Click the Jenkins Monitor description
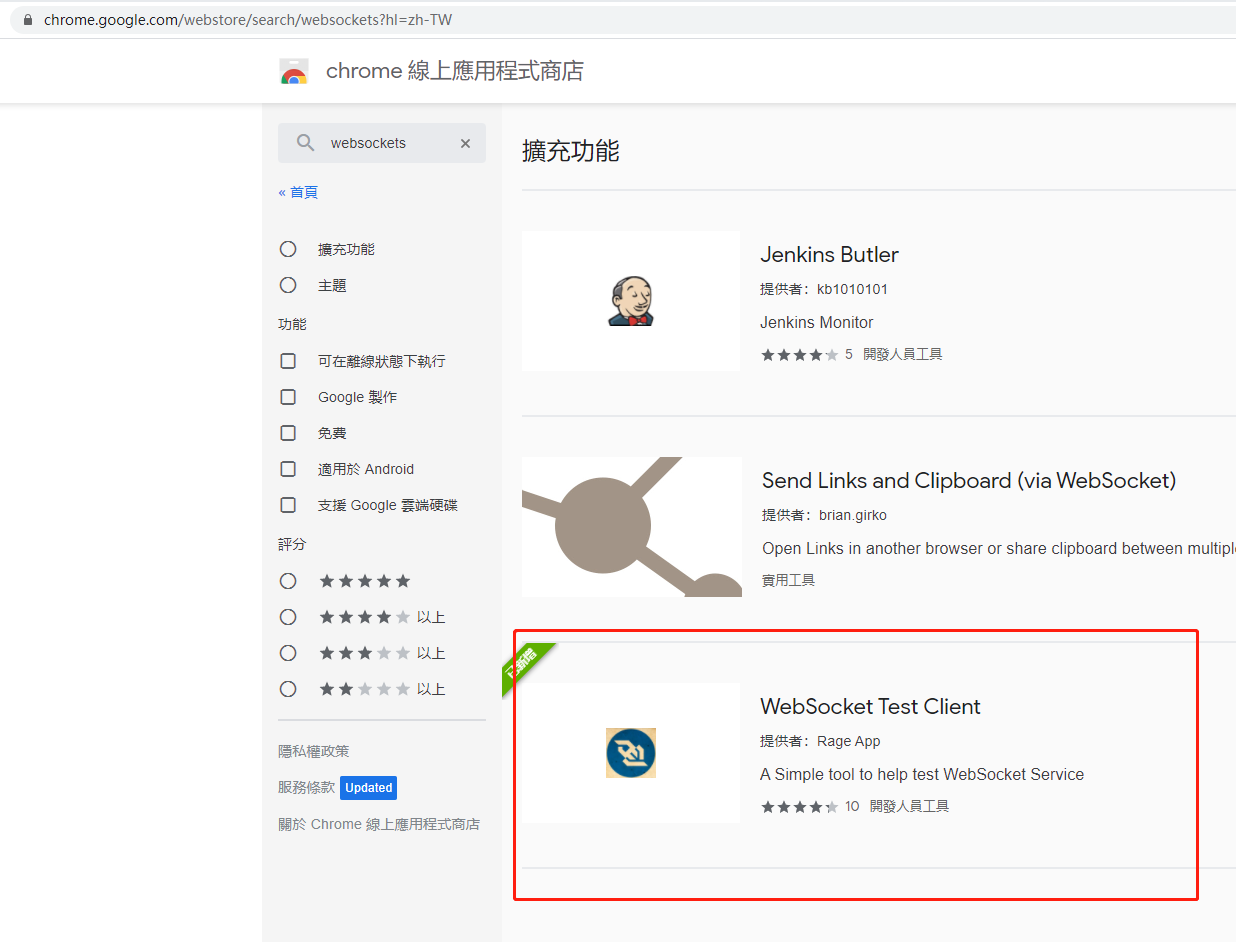 click(x=817, y=322)
